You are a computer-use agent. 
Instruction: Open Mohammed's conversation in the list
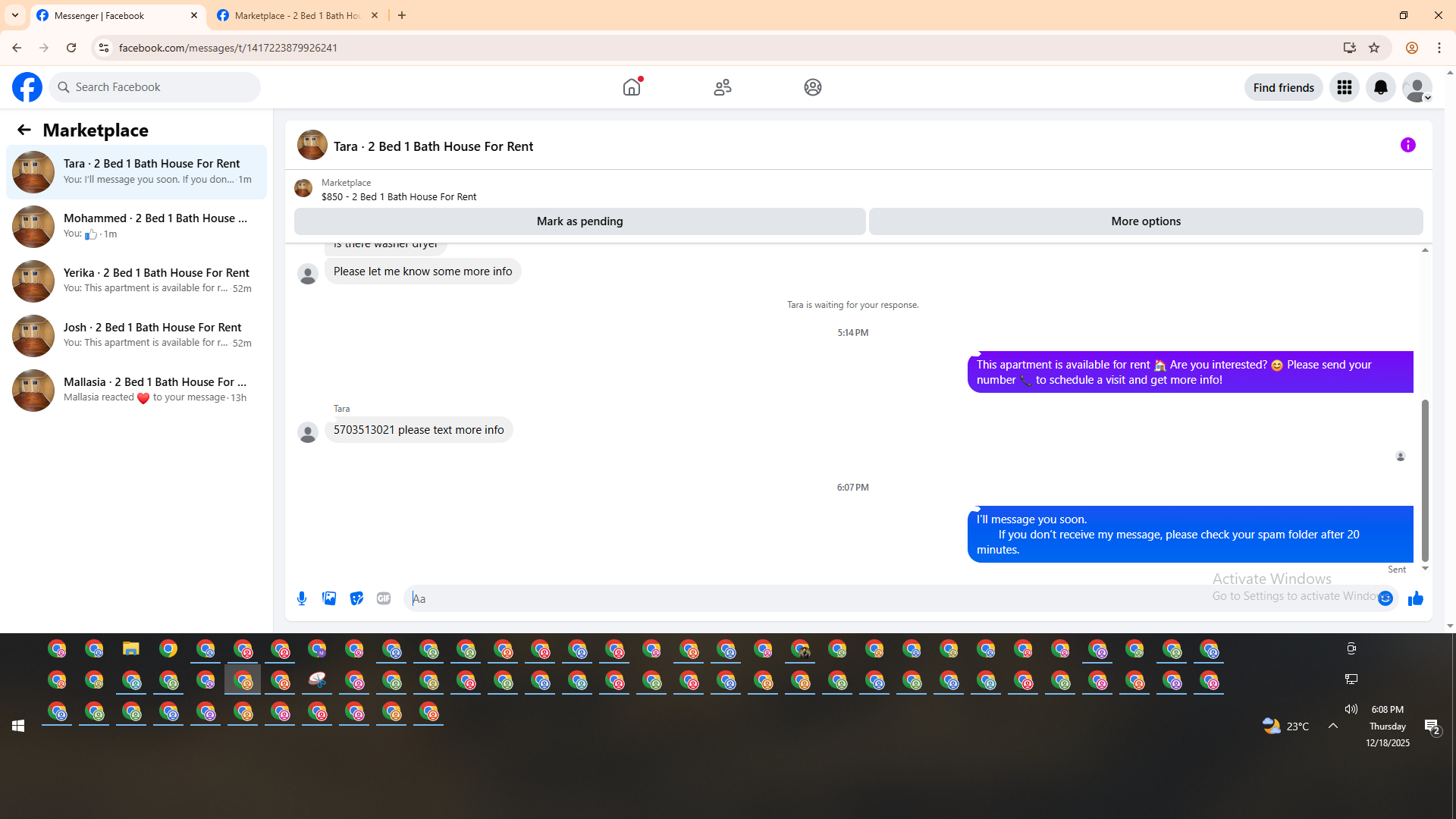[x=136, y=227]
